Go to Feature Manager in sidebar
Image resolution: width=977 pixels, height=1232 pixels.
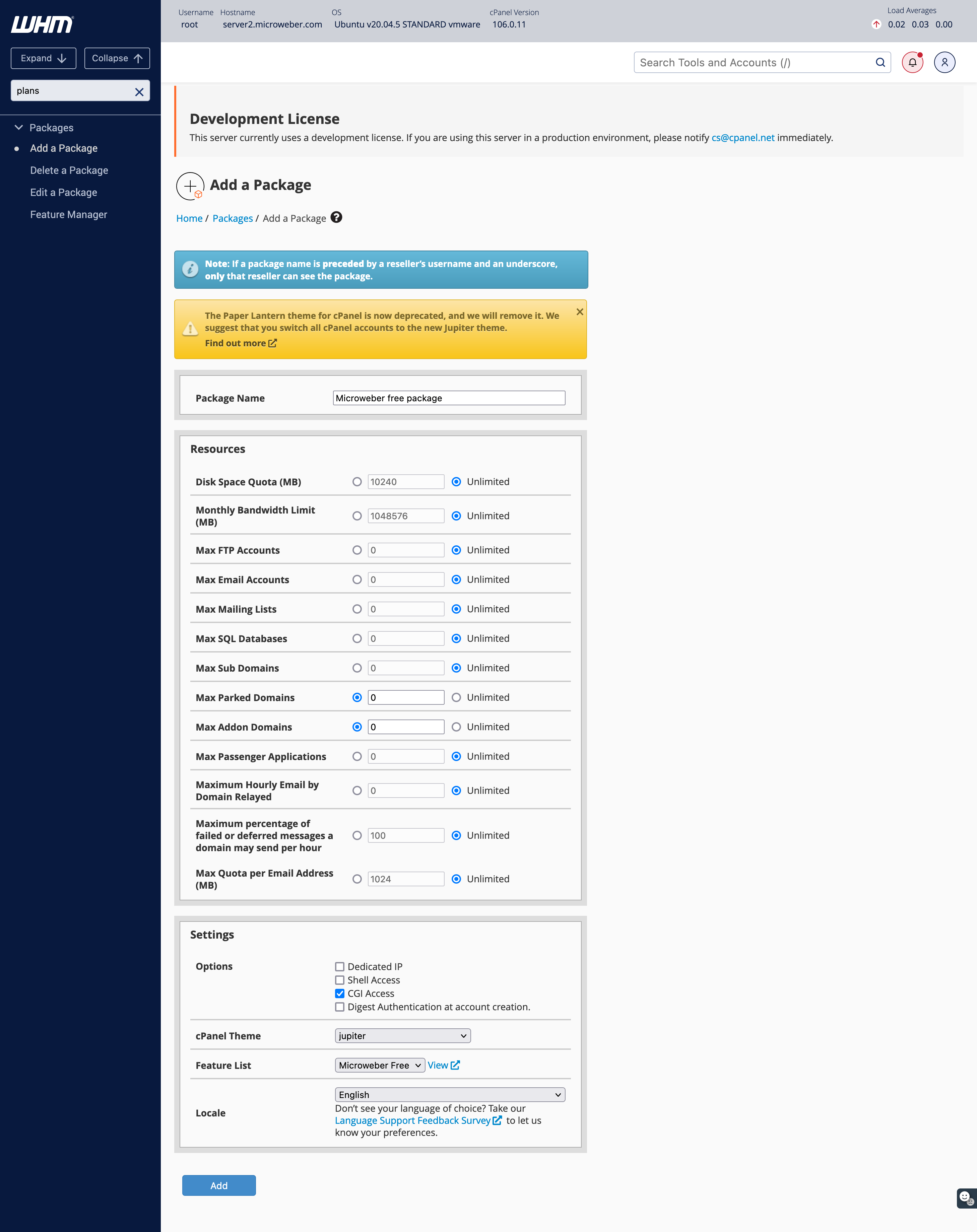click(x=69, y=214)
